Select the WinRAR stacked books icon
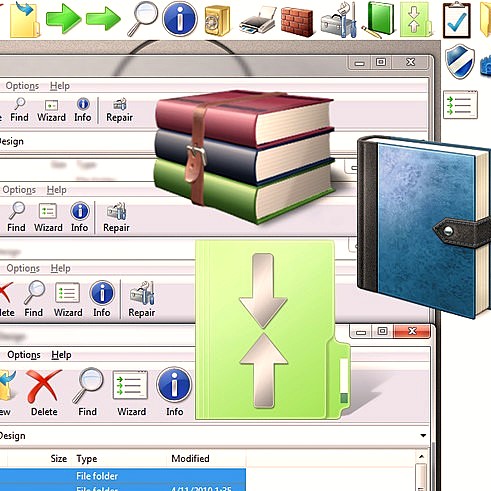 click(244, 156)
